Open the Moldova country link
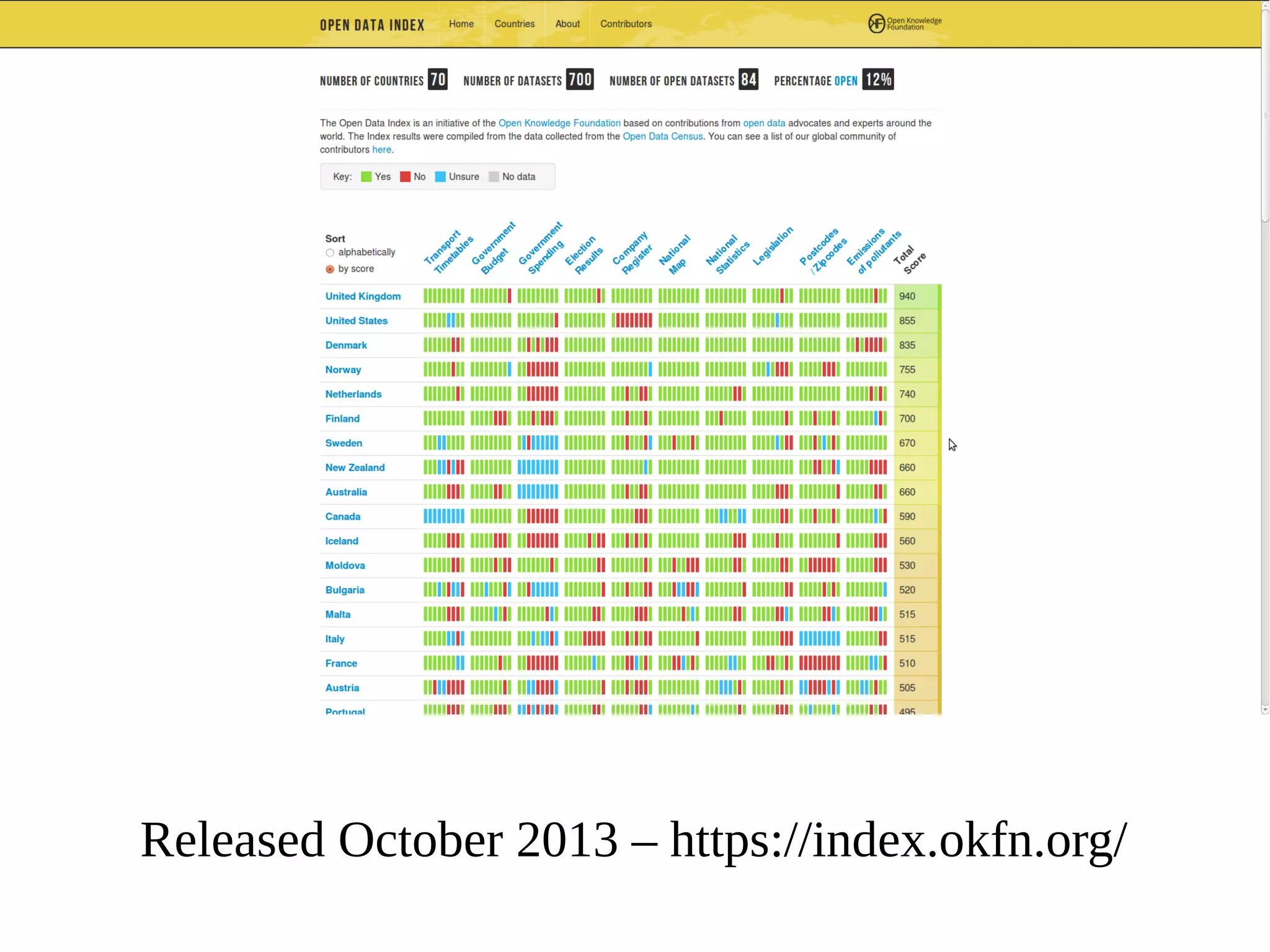The image size is (1270, 952). 345,566
